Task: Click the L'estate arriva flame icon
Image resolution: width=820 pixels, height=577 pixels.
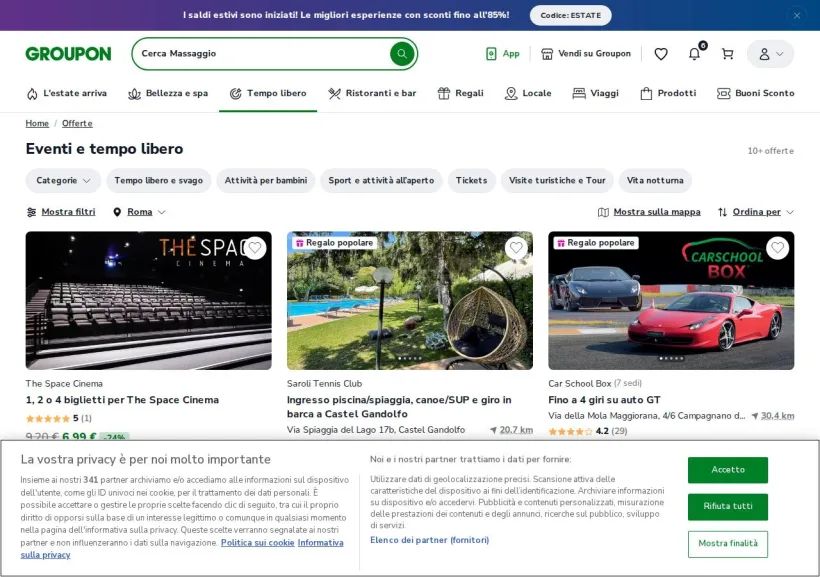Action: pyautogui.click(x=32, y=94)
